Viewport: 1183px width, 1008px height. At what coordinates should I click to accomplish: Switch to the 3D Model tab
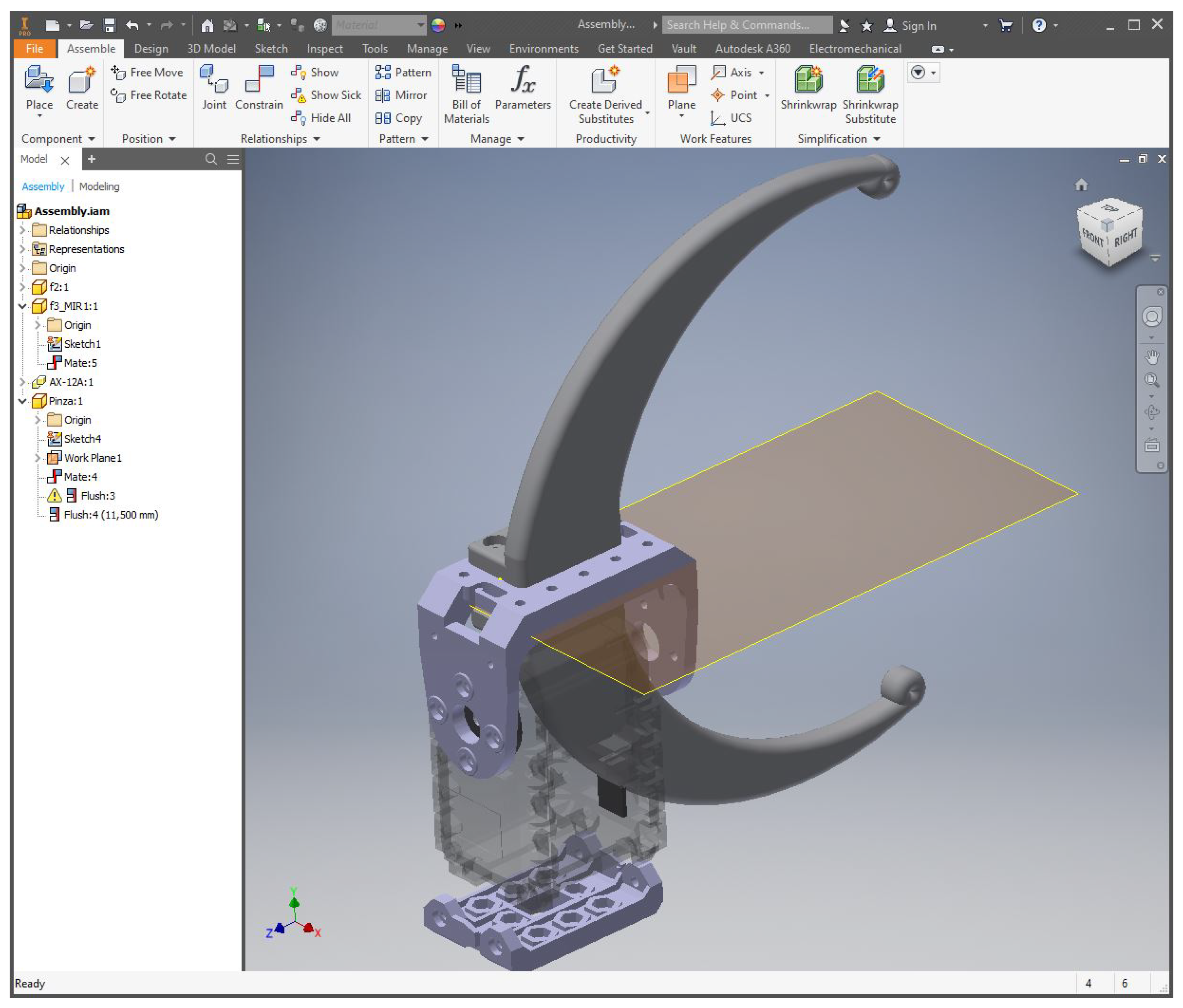pos(211,49)
